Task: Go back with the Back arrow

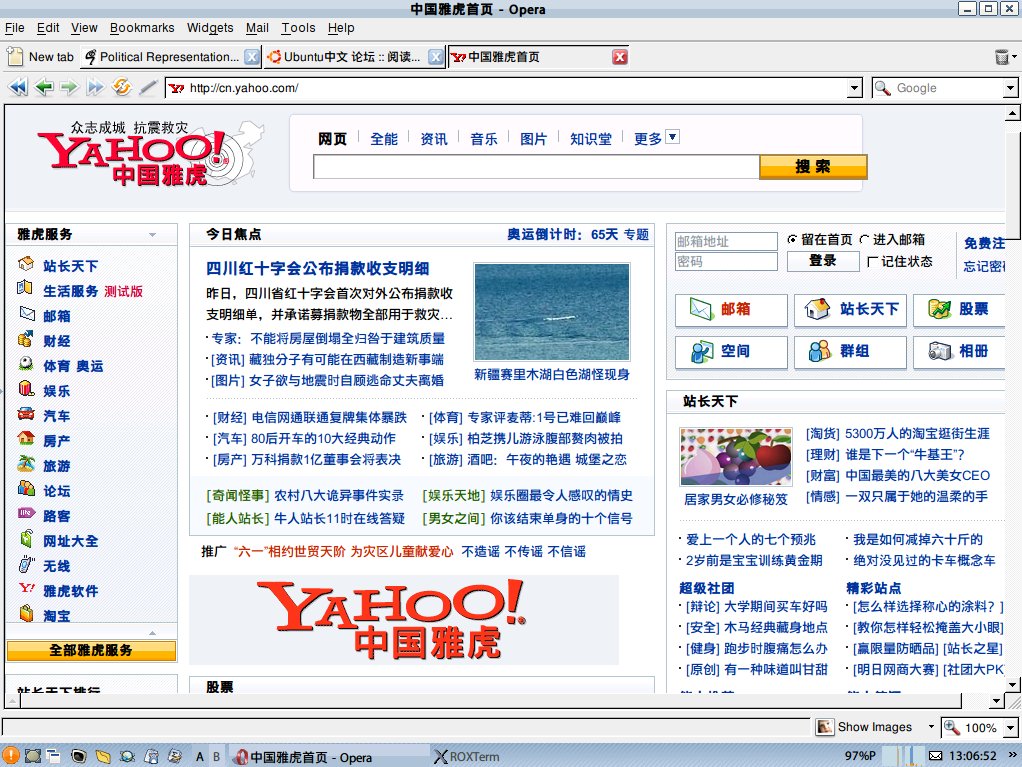Action: click(44, 87)
